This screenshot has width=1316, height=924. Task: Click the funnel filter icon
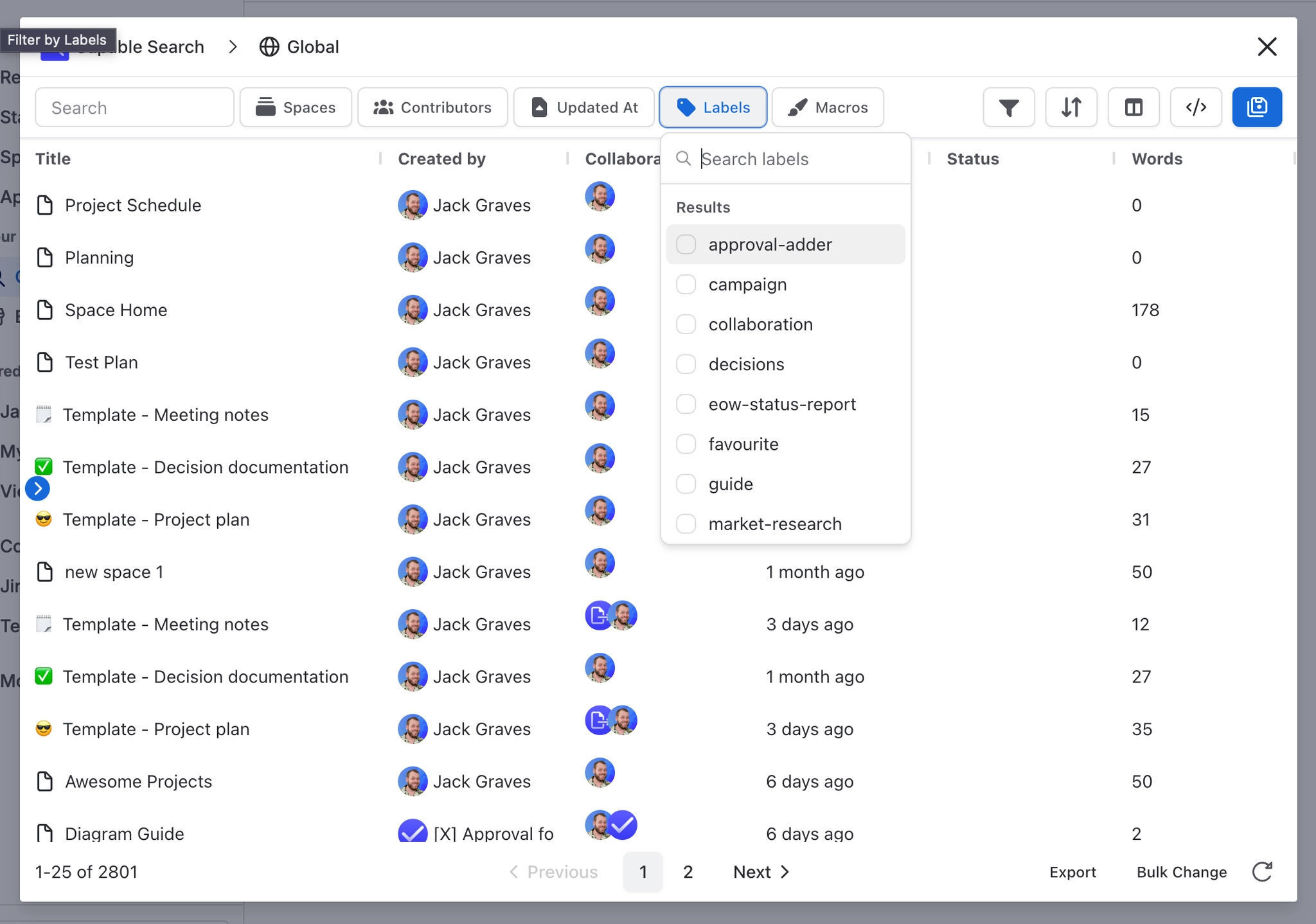pyautogui.click(x=1009, y=107)
